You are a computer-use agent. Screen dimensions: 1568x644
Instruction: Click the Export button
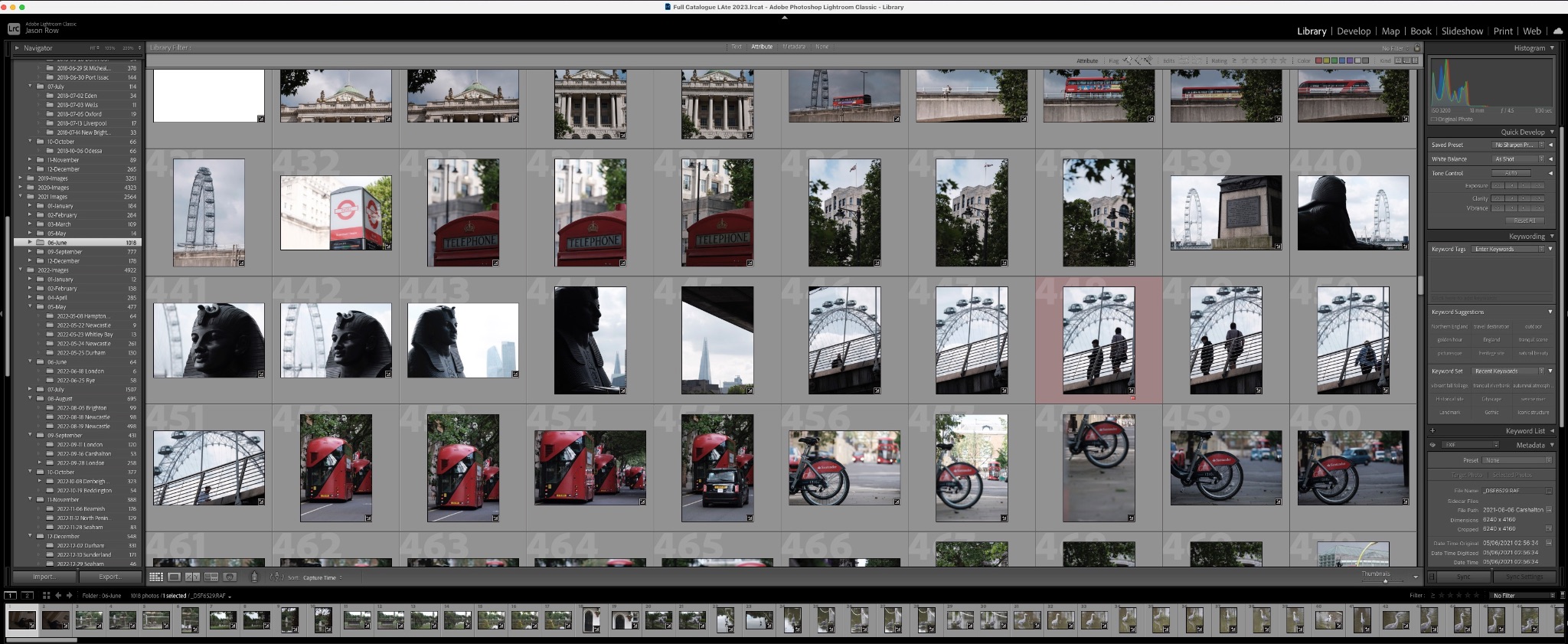(110, 577)
